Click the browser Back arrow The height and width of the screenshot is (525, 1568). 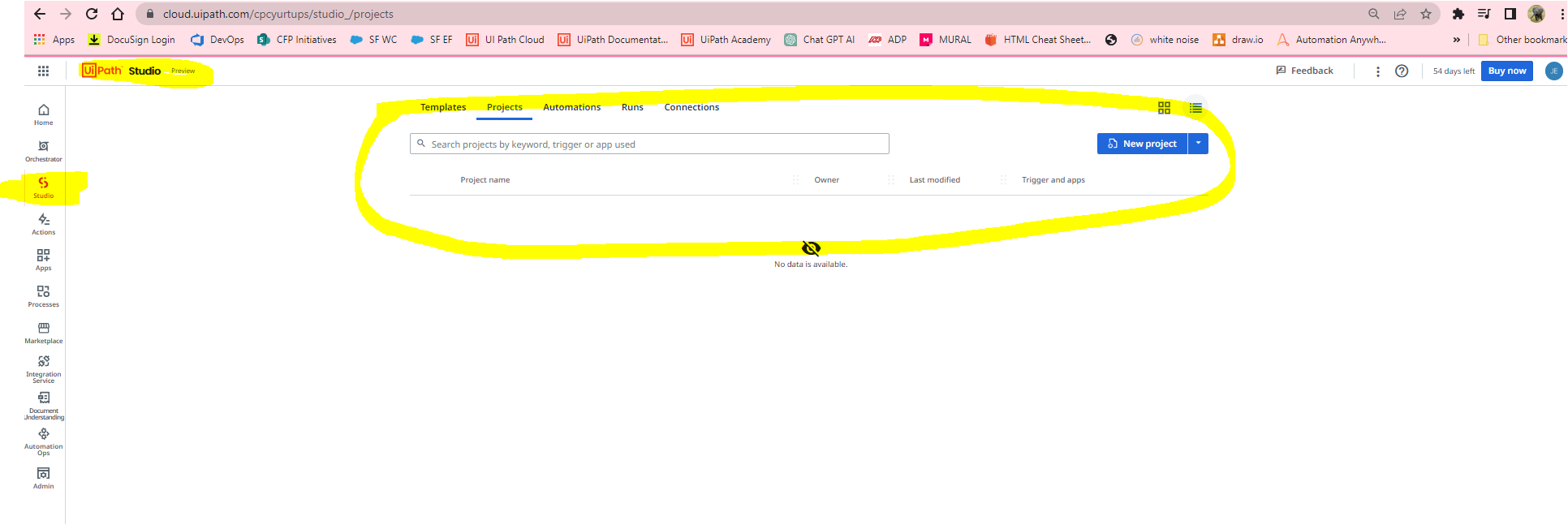[39, 14]
